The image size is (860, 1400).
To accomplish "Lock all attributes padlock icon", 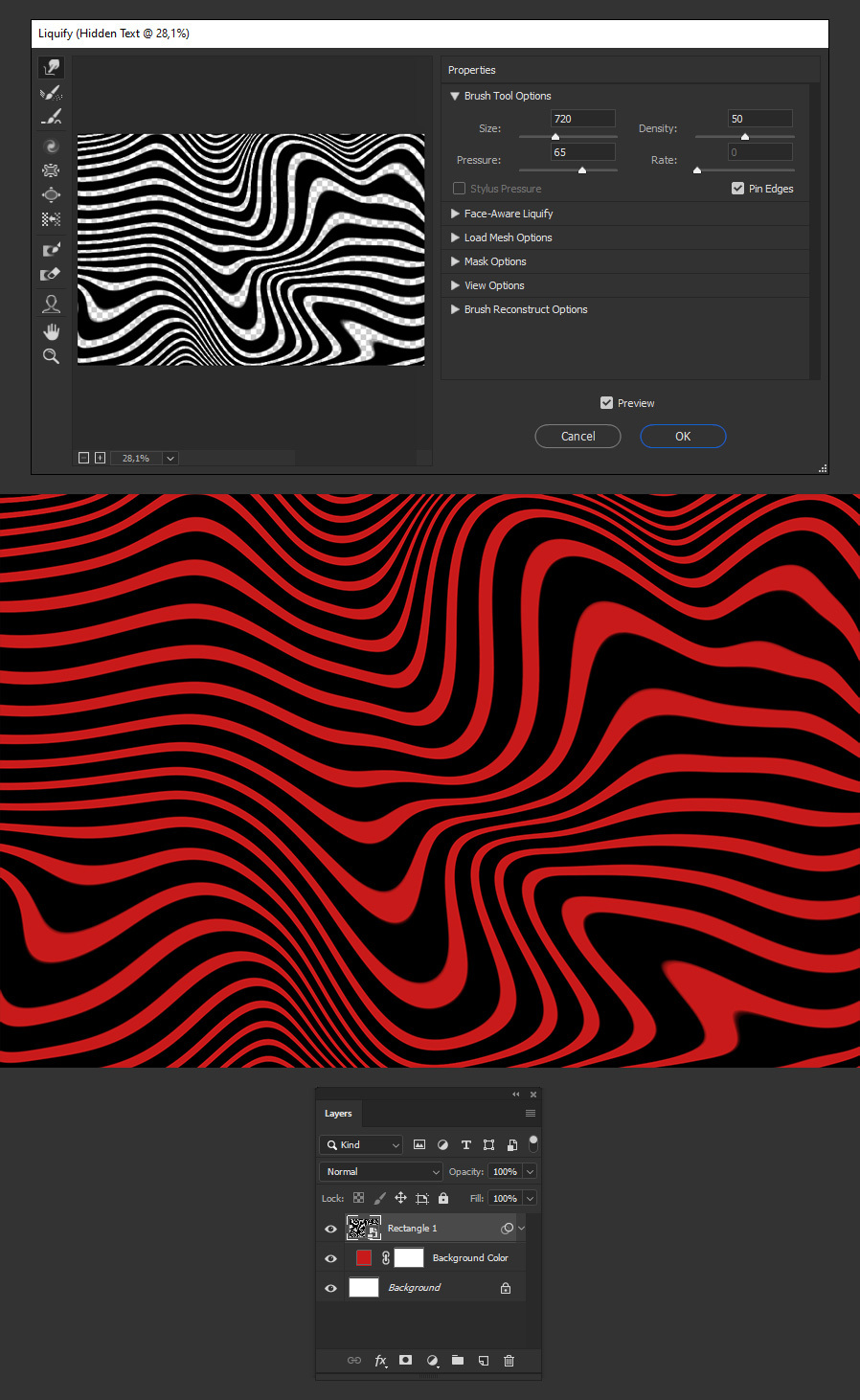I will pos(443,1198).
